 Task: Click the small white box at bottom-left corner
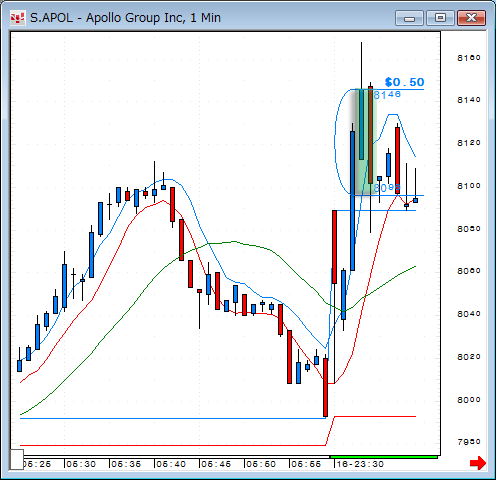tap(16, 459)
